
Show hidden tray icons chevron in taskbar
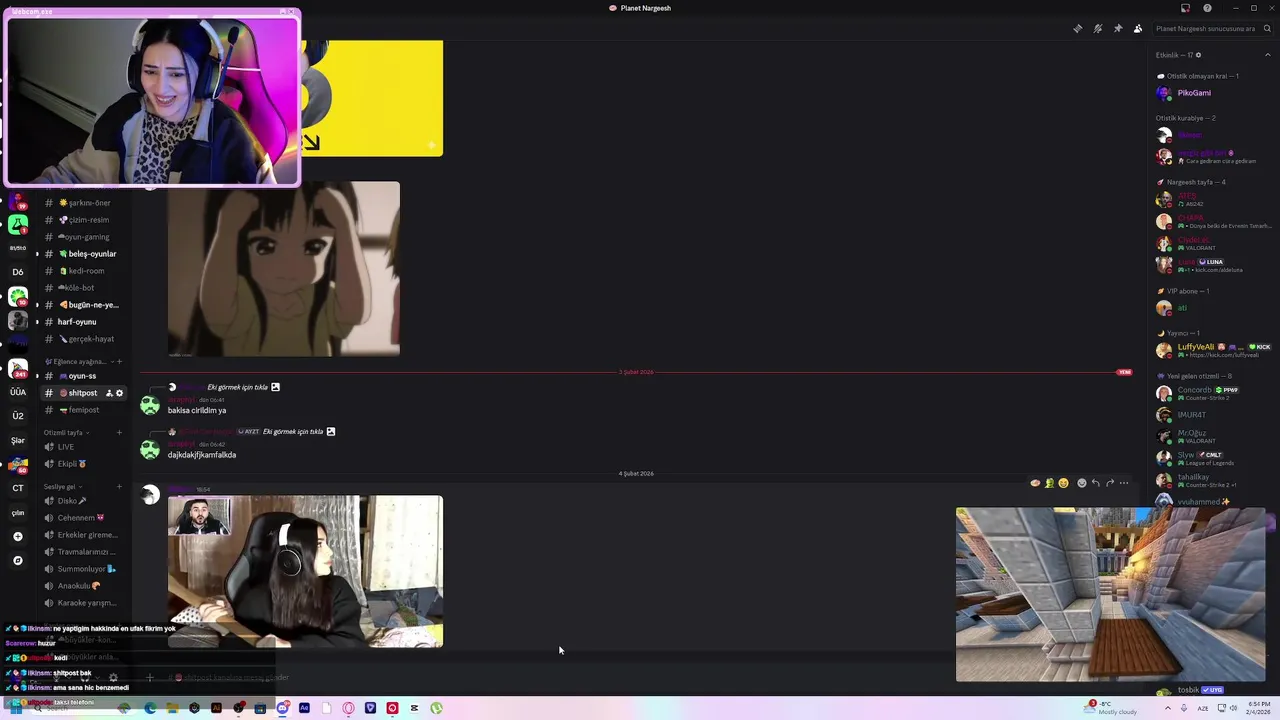pos(1168,708)
